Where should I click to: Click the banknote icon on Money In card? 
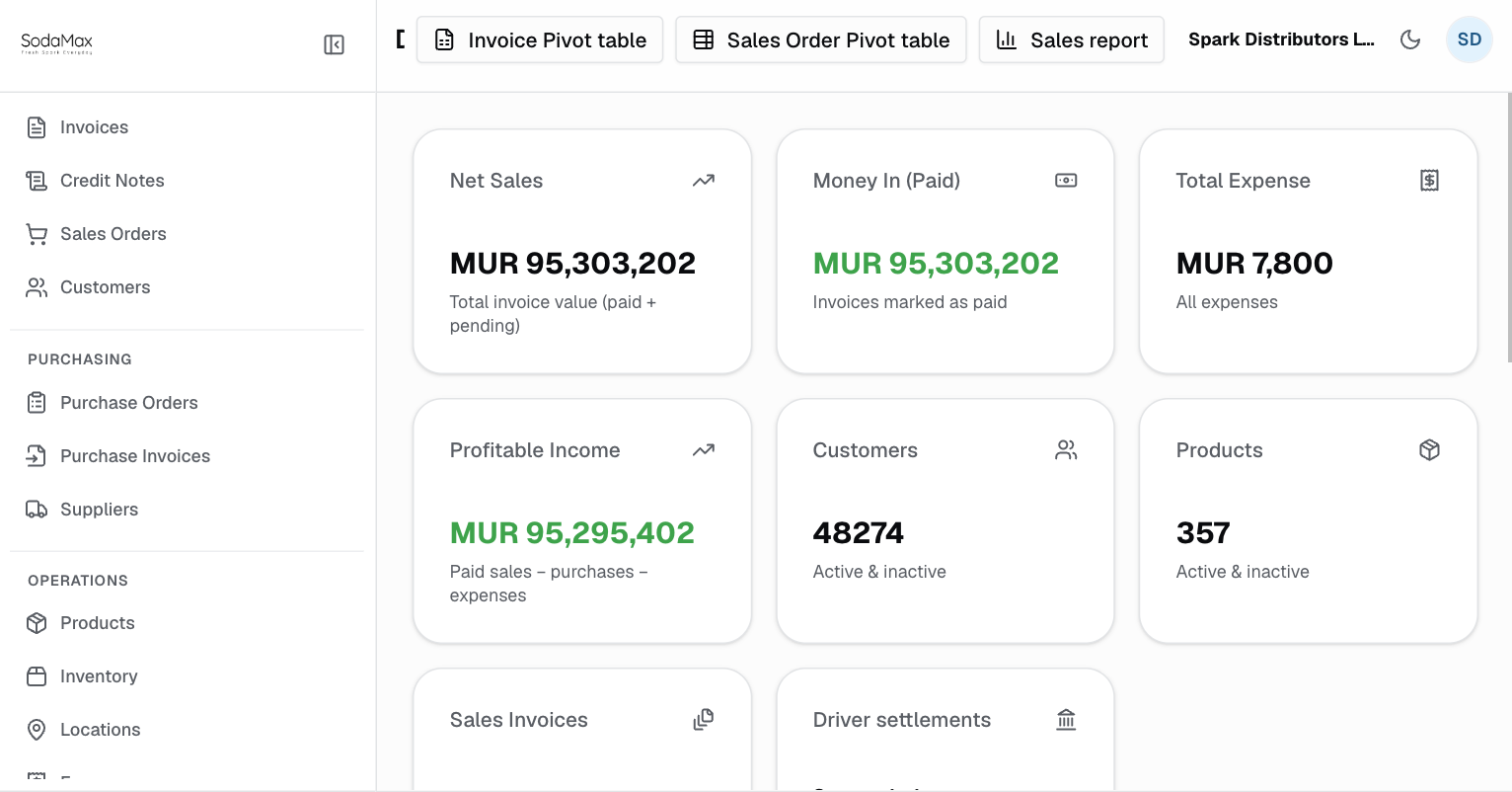(1066, 181)
